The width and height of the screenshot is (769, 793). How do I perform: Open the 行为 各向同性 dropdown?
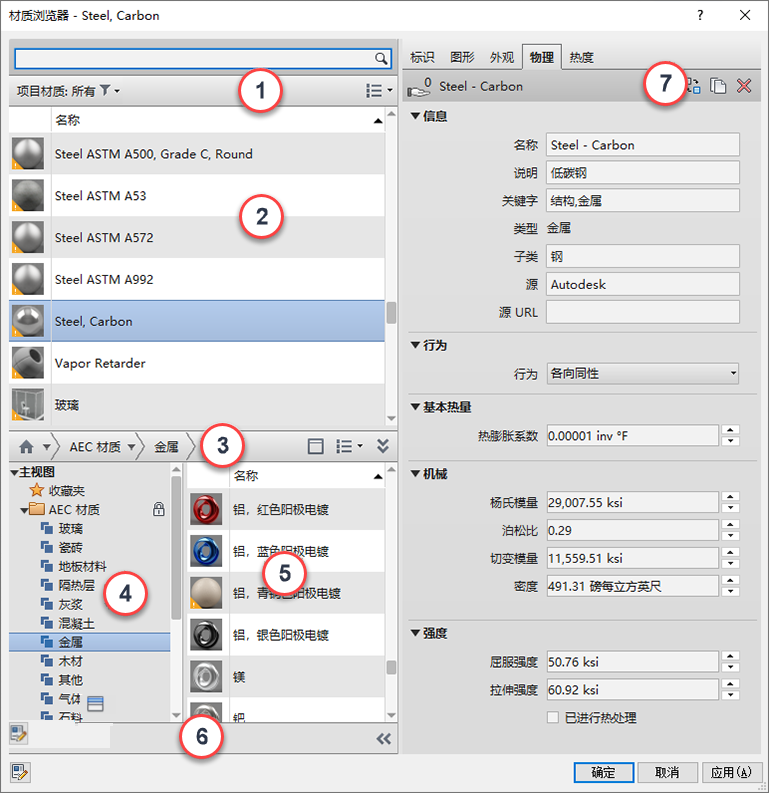pyautogui.click(x=643, y=373)
